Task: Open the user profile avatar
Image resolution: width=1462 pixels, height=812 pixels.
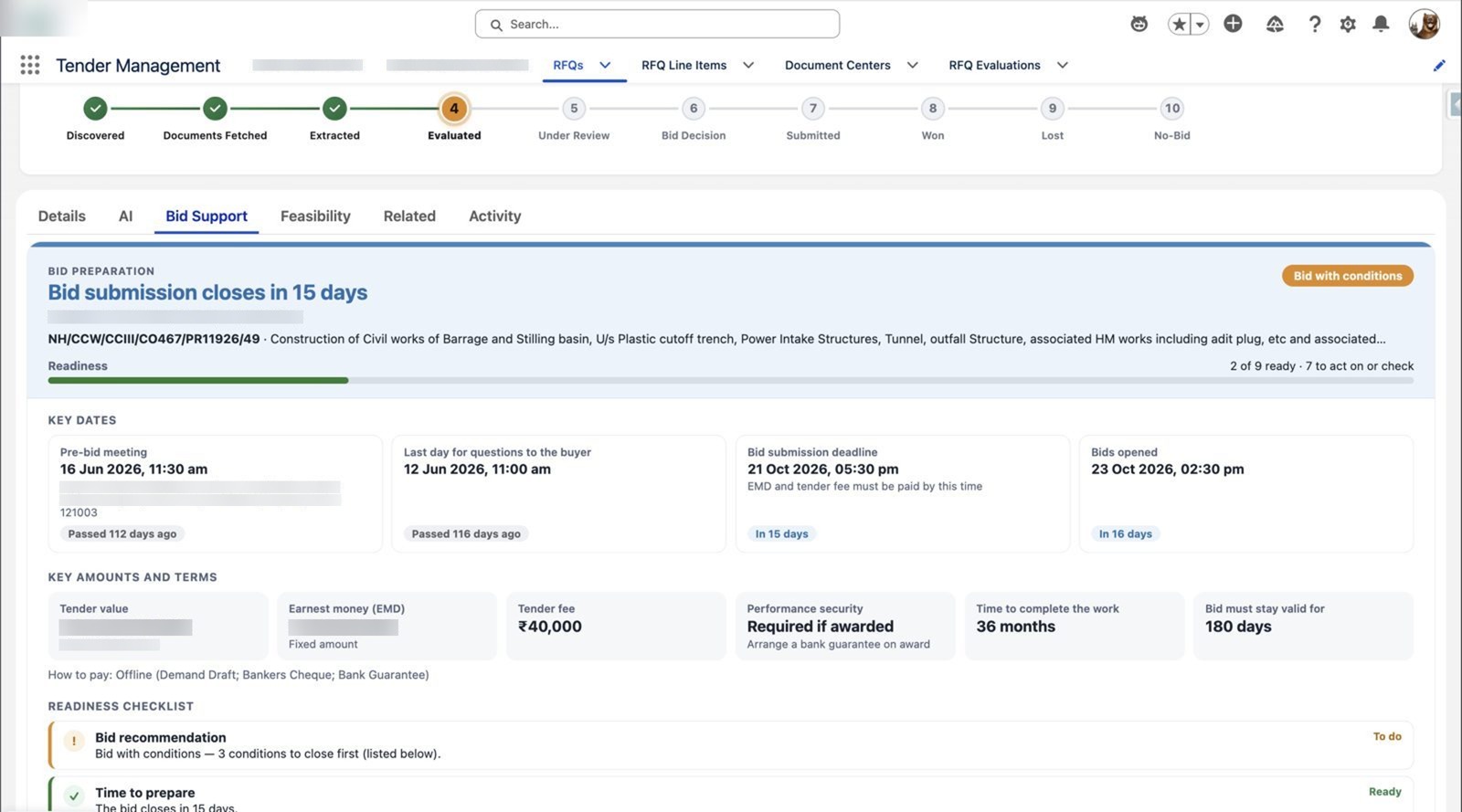Action: coord(1424,25)
